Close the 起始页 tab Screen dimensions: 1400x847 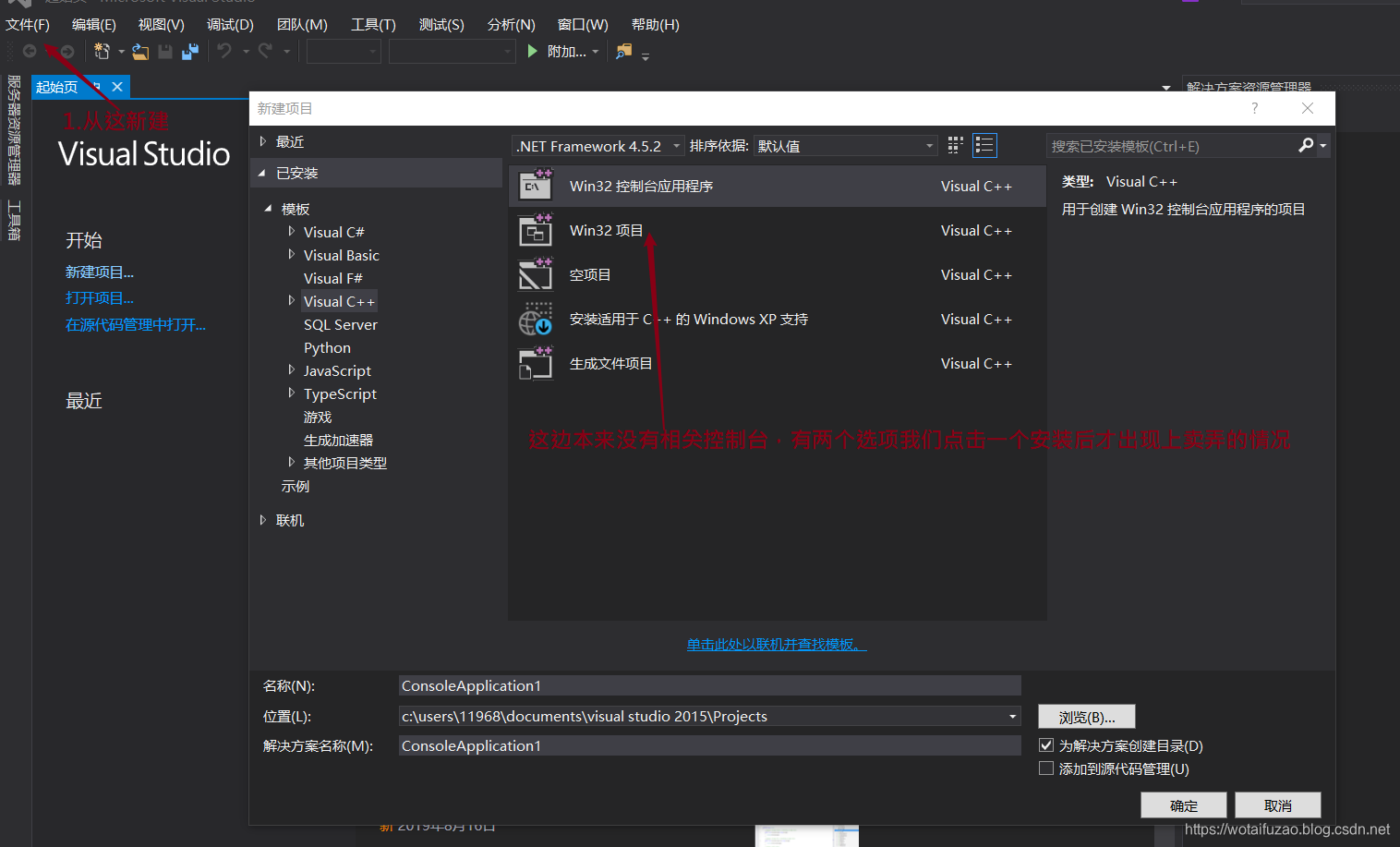point(117,87)
